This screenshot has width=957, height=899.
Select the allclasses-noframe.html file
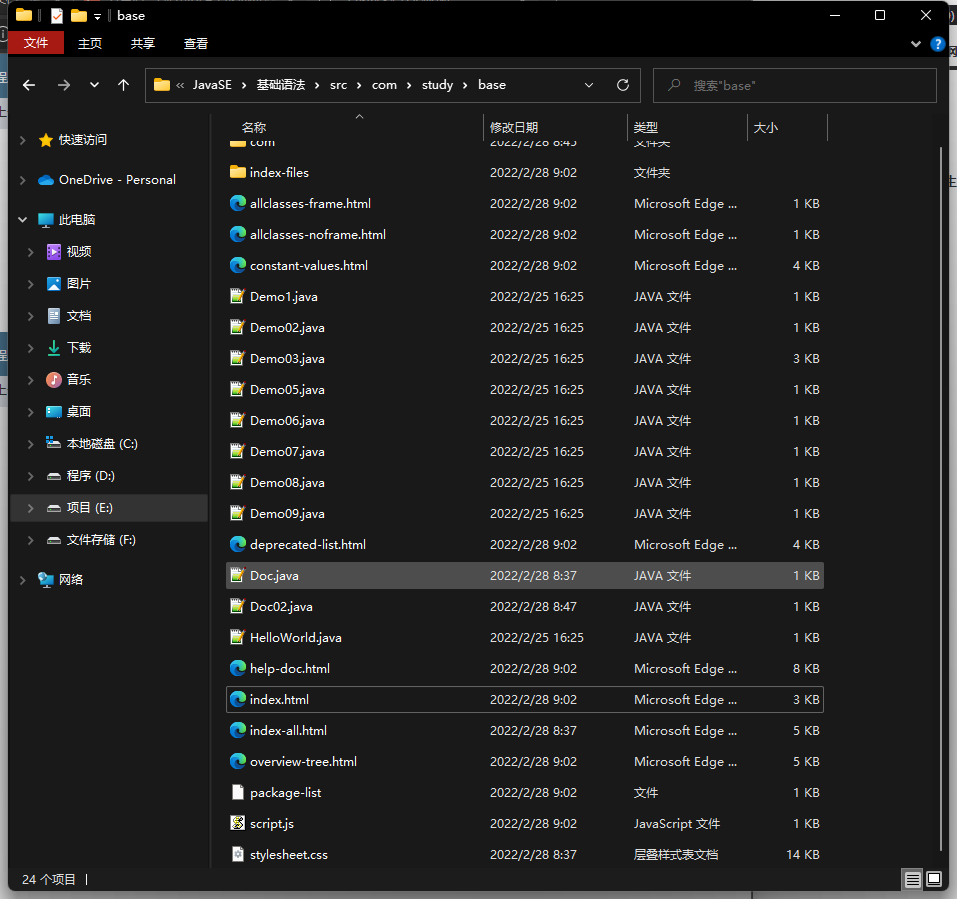525,234
